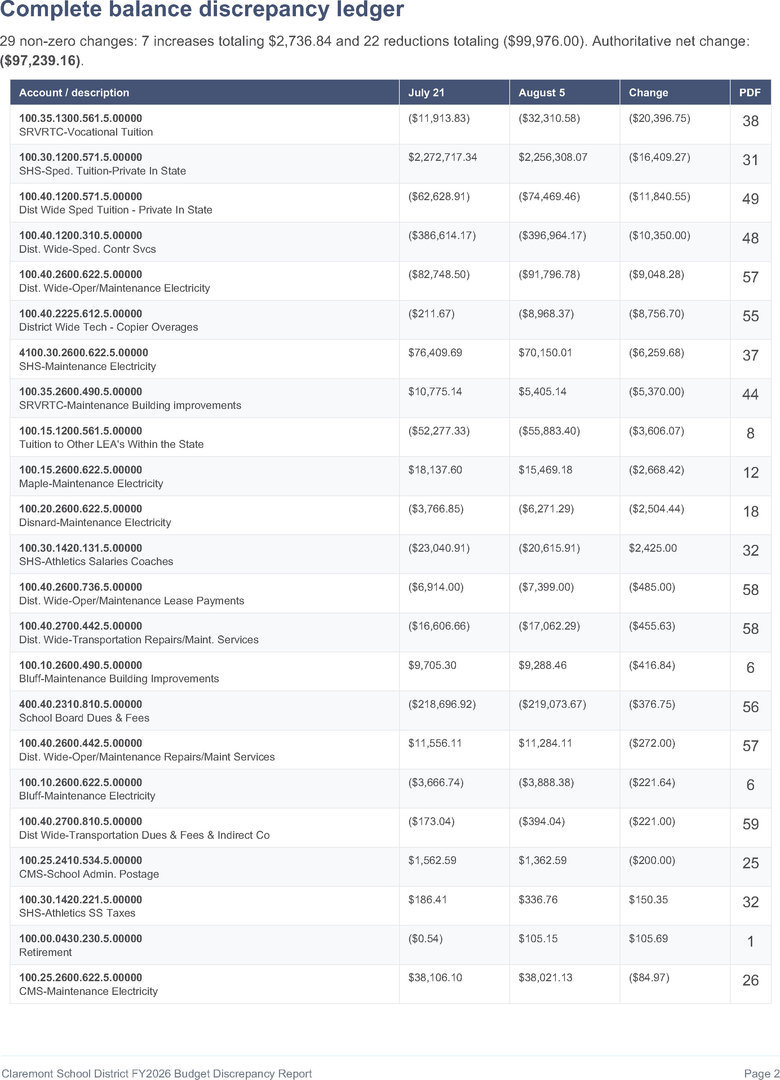
Task: Open PDF page 48 for Dist. Wide-Sped. Contr Svcs
Action: tap(750, 238)
